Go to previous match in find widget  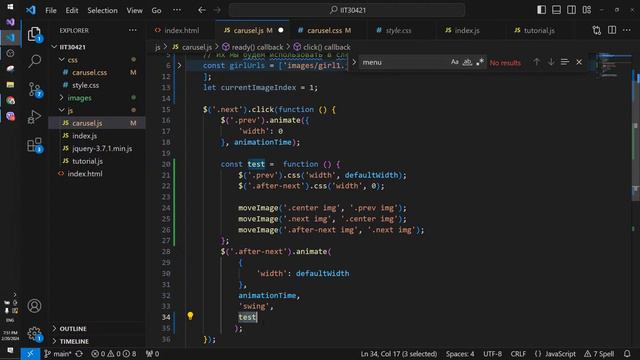click(536, 62)
